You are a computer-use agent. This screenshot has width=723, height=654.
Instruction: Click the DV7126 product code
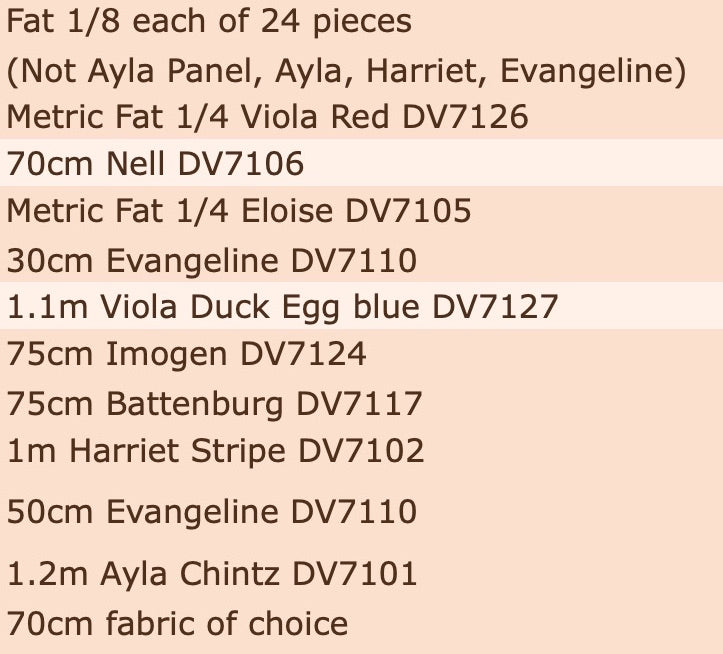click(465, 116)
